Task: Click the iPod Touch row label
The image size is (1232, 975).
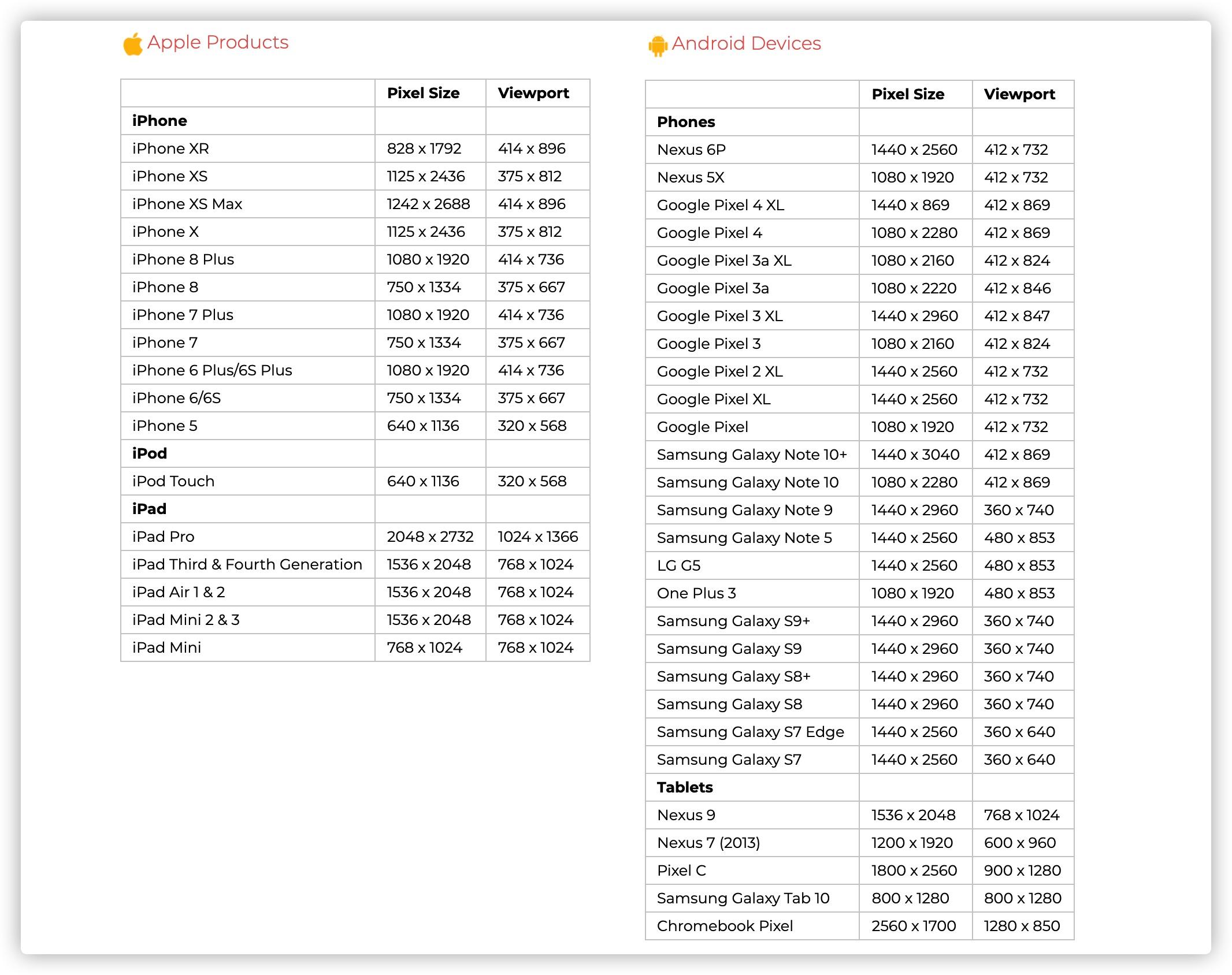Action: 173,481
